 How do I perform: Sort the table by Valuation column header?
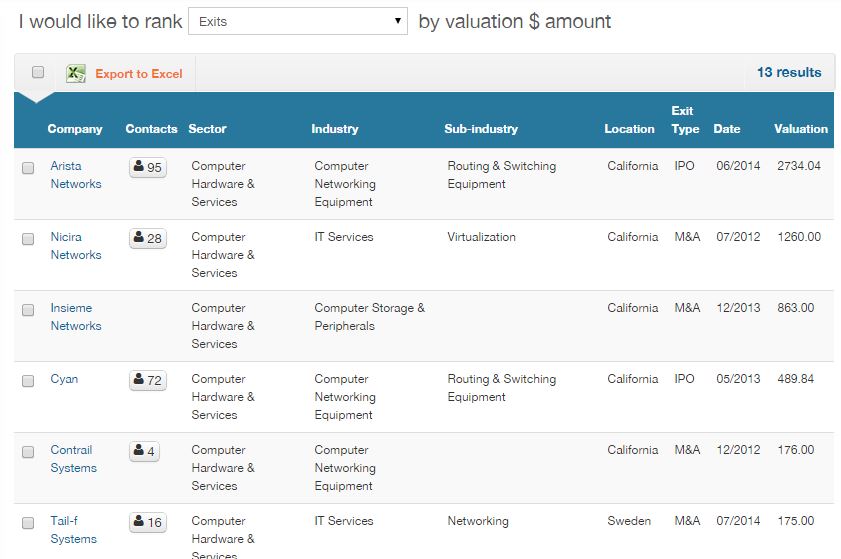point(800,129)
